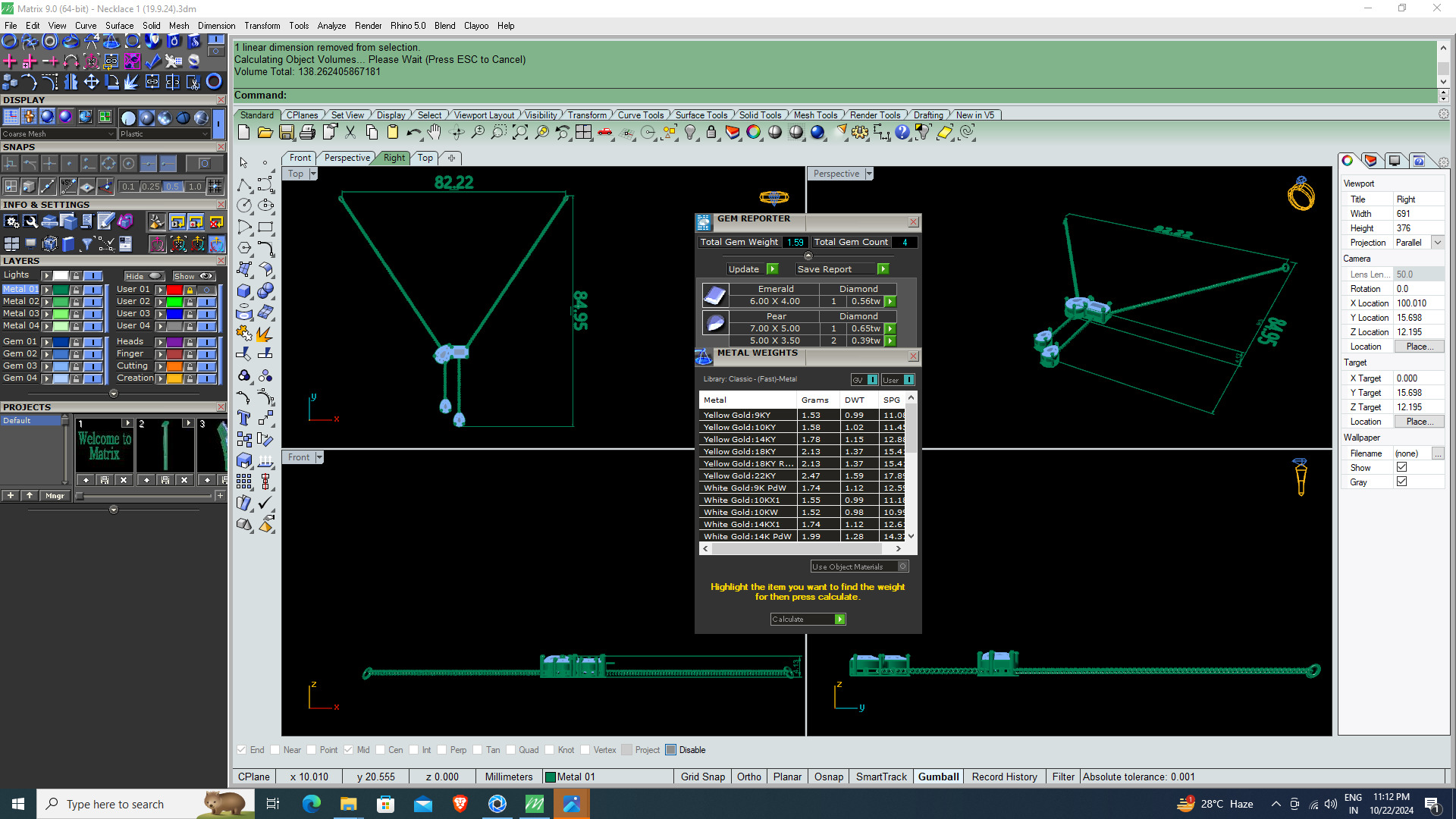Image resolution: width=1456 pixels, height=819 pixels.
Task: Open the Options gear icon
Action: point(859,132)
